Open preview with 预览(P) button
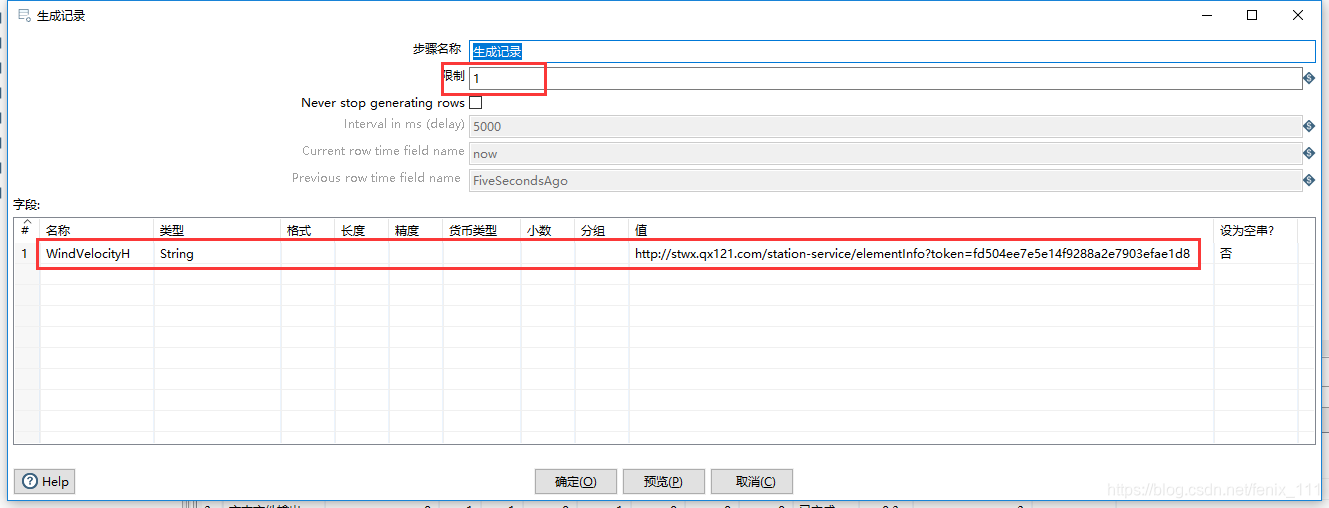1329x508 pixels. [664, 481]
